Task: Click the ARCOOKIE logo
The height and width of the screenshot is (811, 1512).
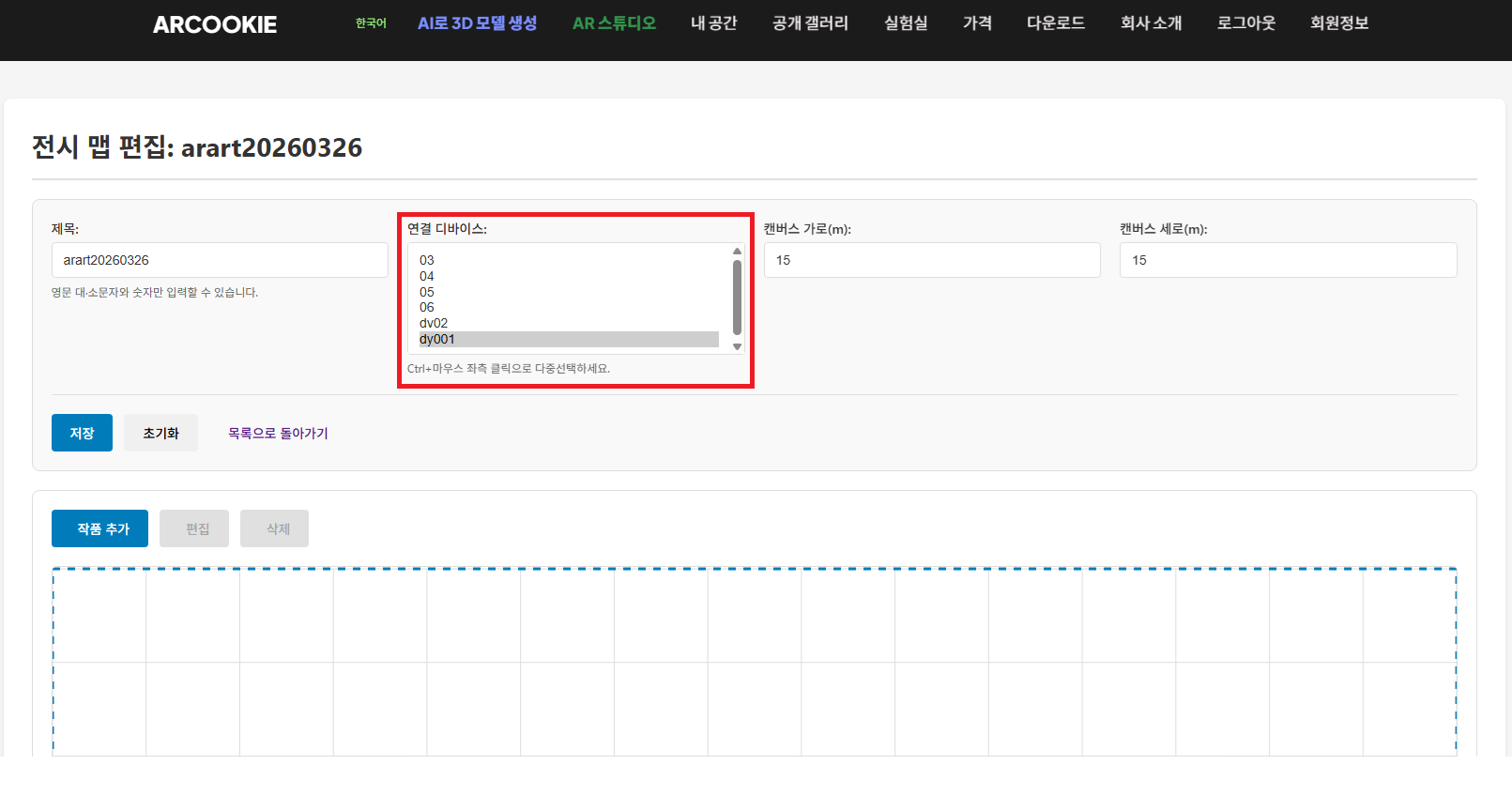Action: click(215, 24)
